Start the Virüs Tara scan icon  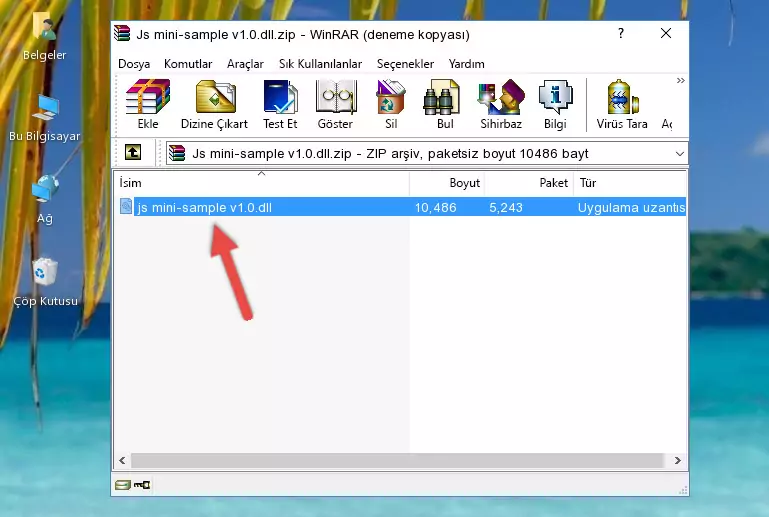pyautogui.click(x=622, y=104)
